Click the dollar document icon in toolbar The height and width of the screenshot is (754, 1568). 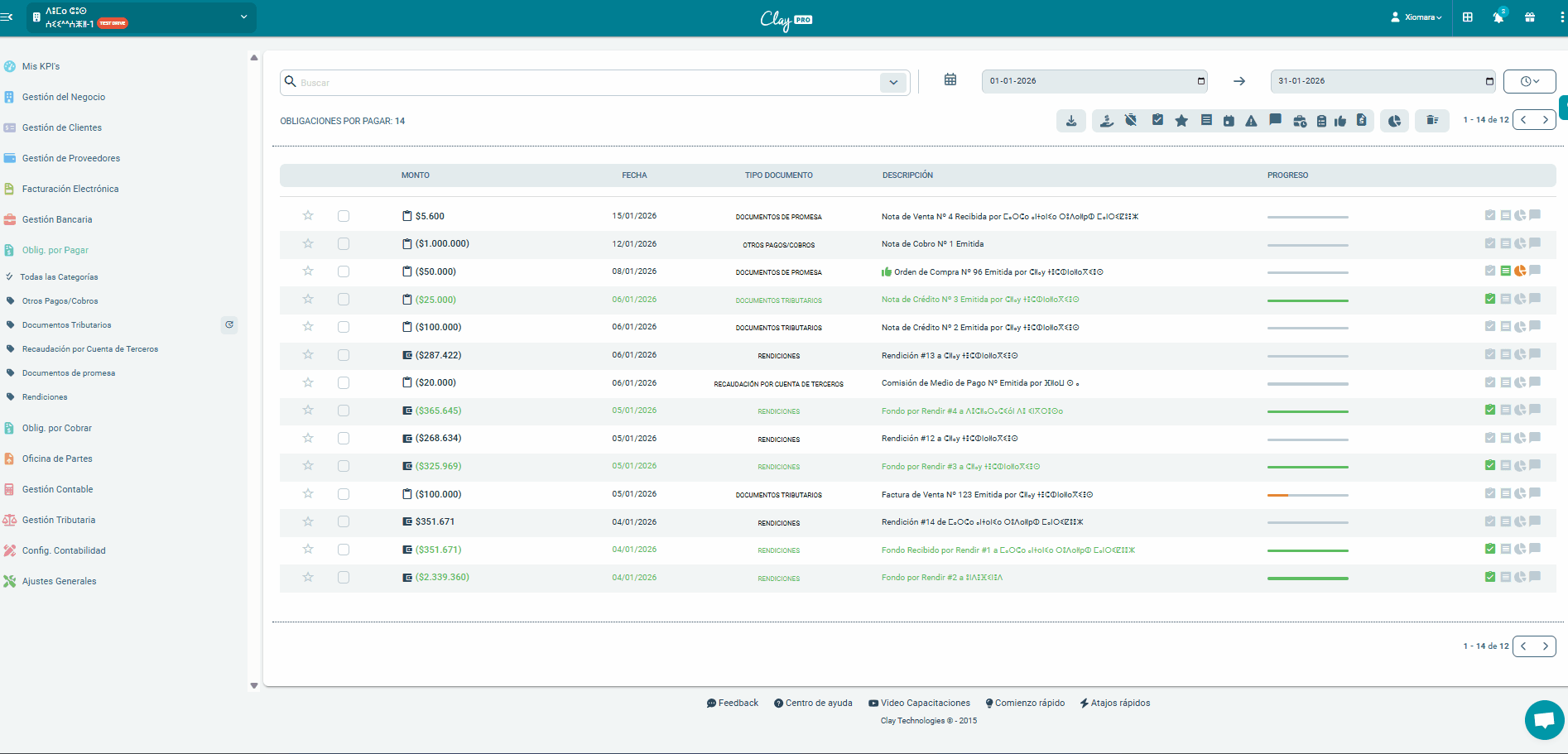[x=1361, y=121]
